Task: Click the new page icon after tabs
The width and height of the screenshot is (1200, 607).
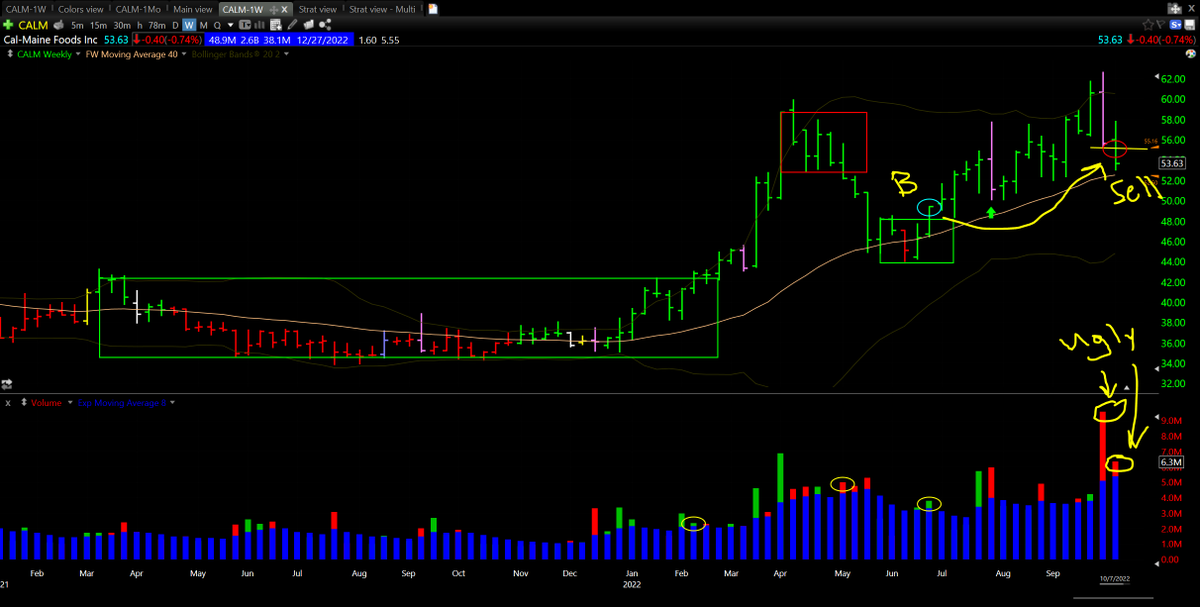Action: [433, 9]
